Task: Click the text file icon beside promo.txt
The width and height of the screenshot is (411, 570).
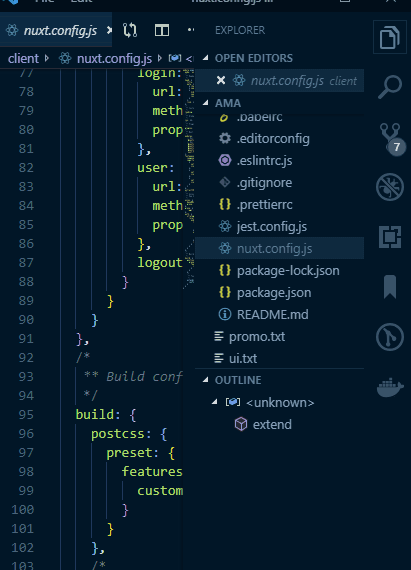Action: click(x=219, y=336)
